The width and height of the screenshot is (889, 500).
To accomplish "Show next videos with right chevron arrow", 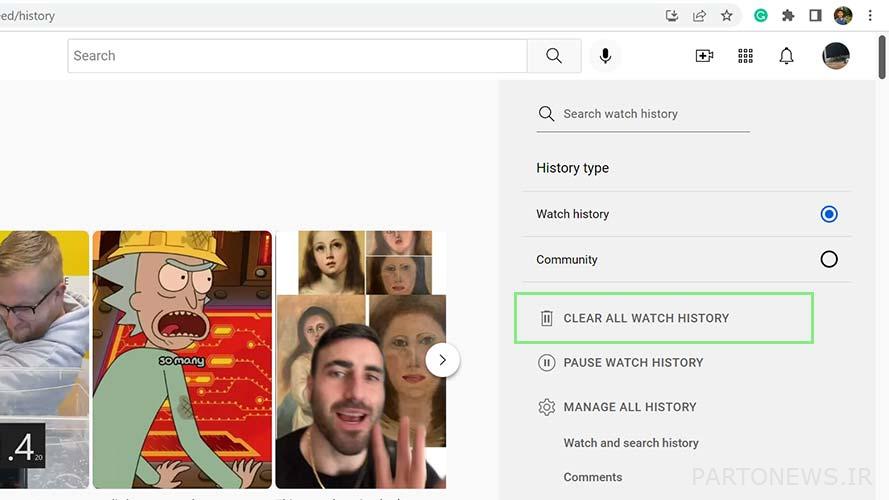I will click(x=442, y=360).
